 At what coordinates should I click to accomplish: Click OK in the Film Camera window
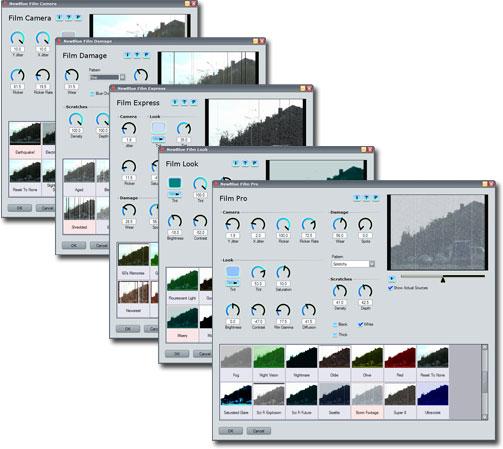coord(20,208)
